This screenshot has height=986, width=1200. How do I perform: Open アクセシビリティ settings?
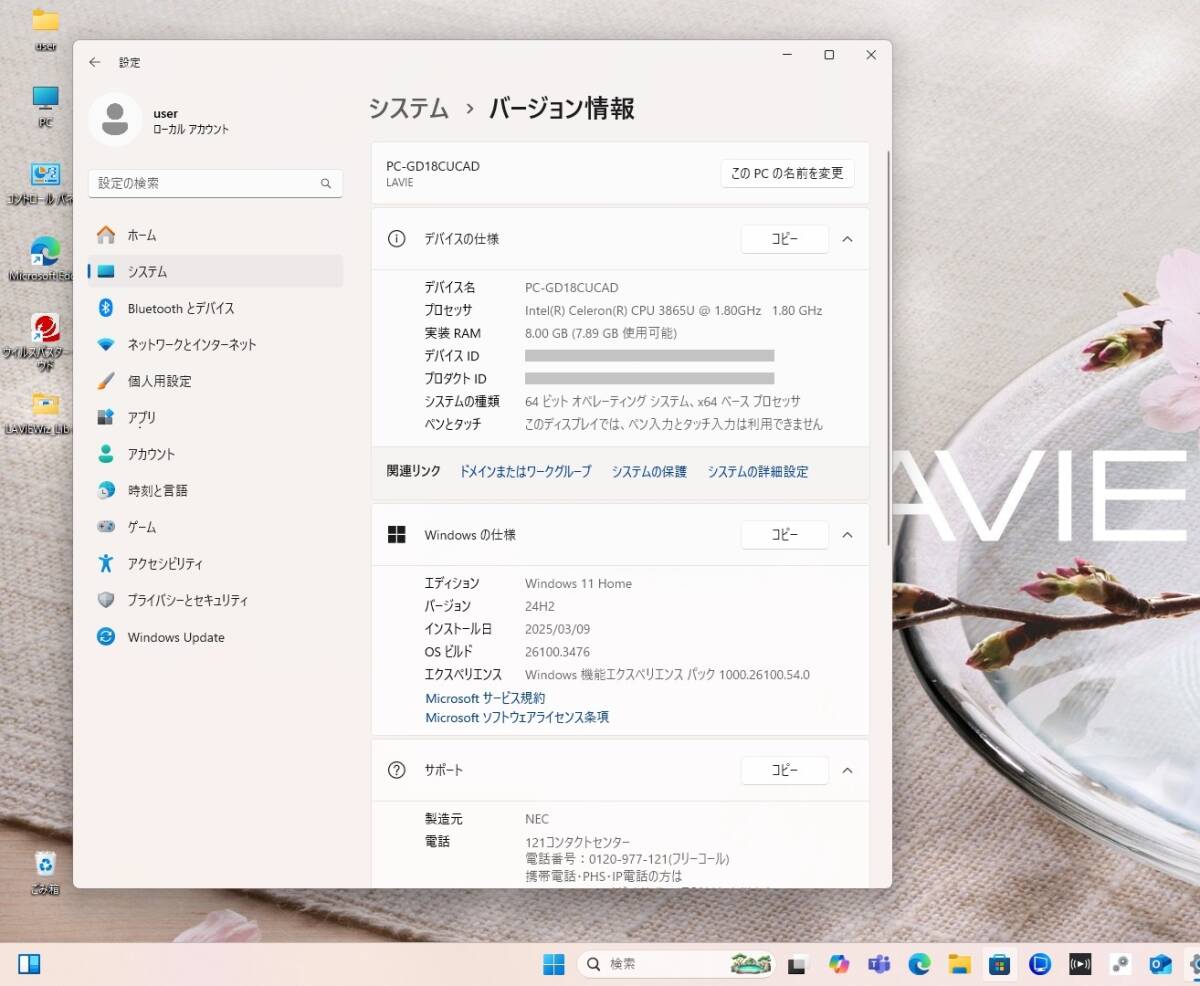coord(216,564)
